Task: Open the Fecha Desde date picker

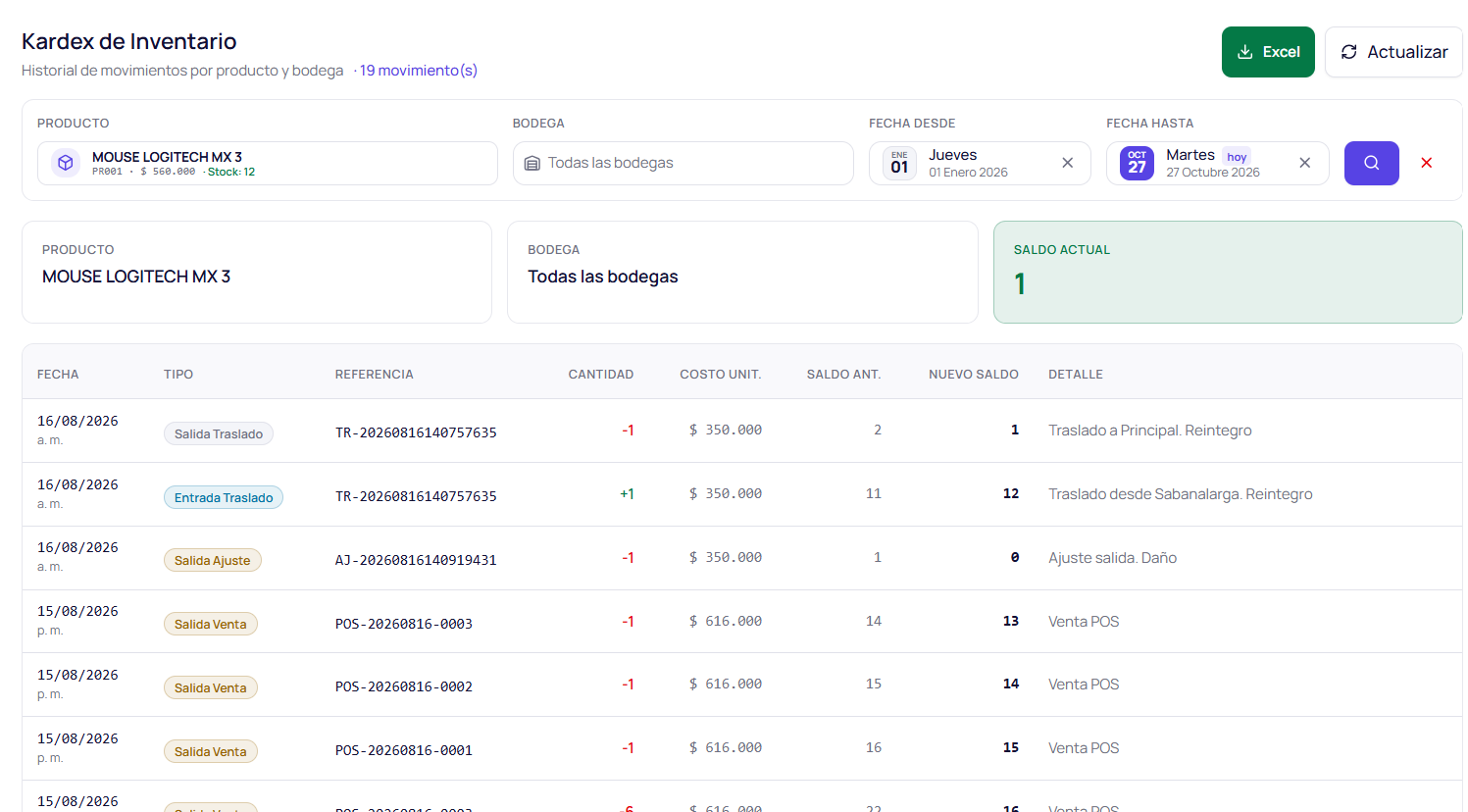Action: [980, 163]
